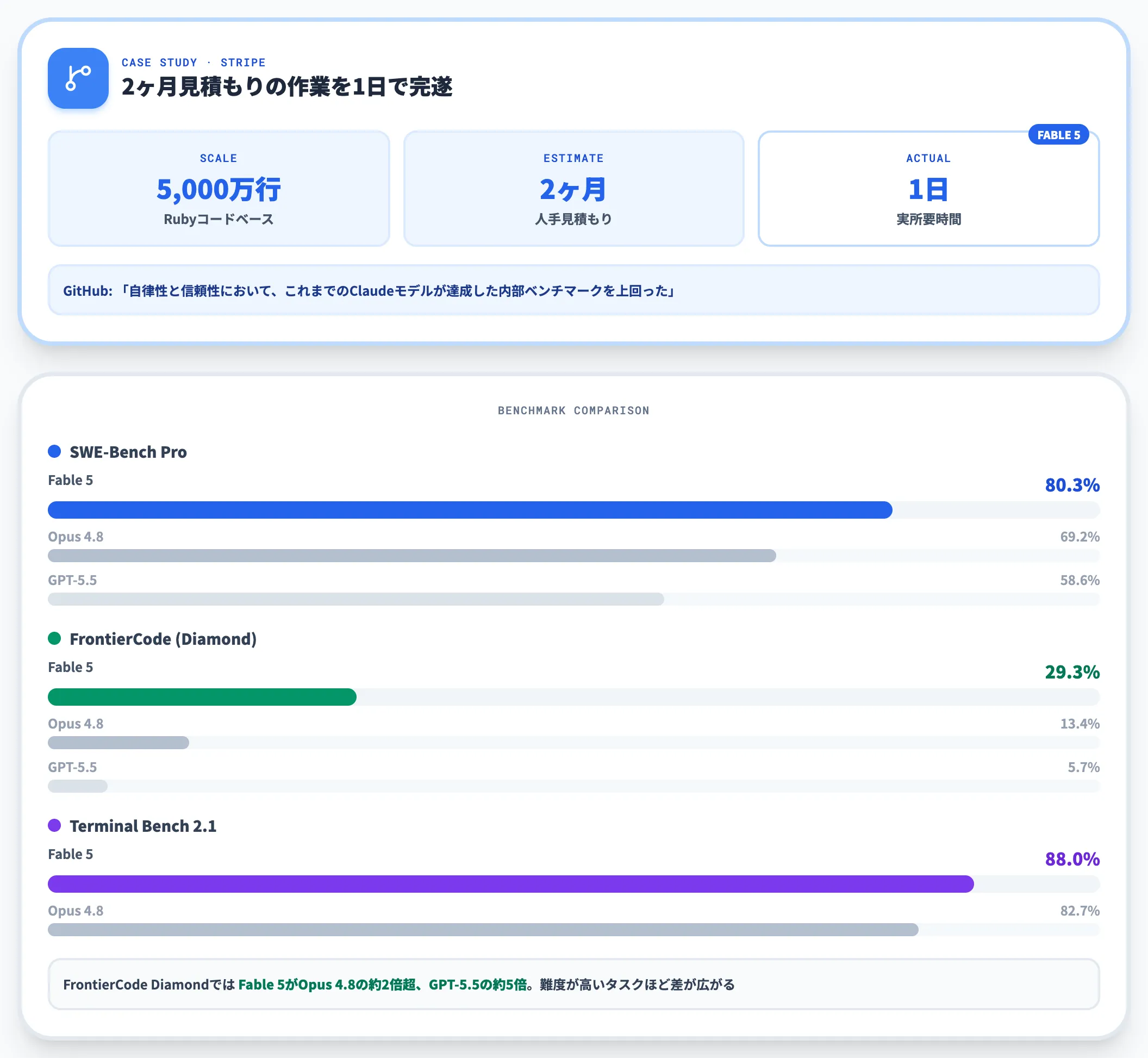Click the FrontierCode Opus 4.8 bar
The image size is (1148, 1058).
tap(118, 743)
